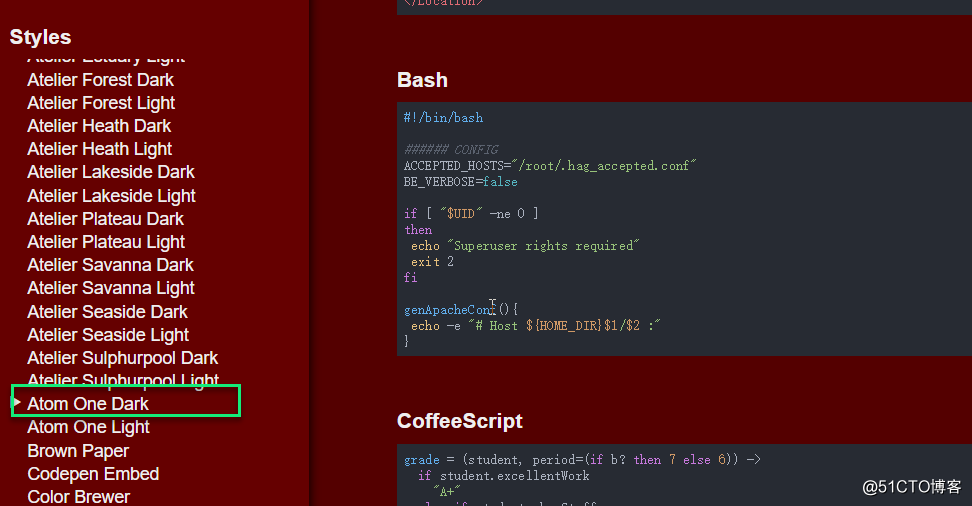Click the if student.excellentWork line
This screenshot has height=506, width=972.
503,476
